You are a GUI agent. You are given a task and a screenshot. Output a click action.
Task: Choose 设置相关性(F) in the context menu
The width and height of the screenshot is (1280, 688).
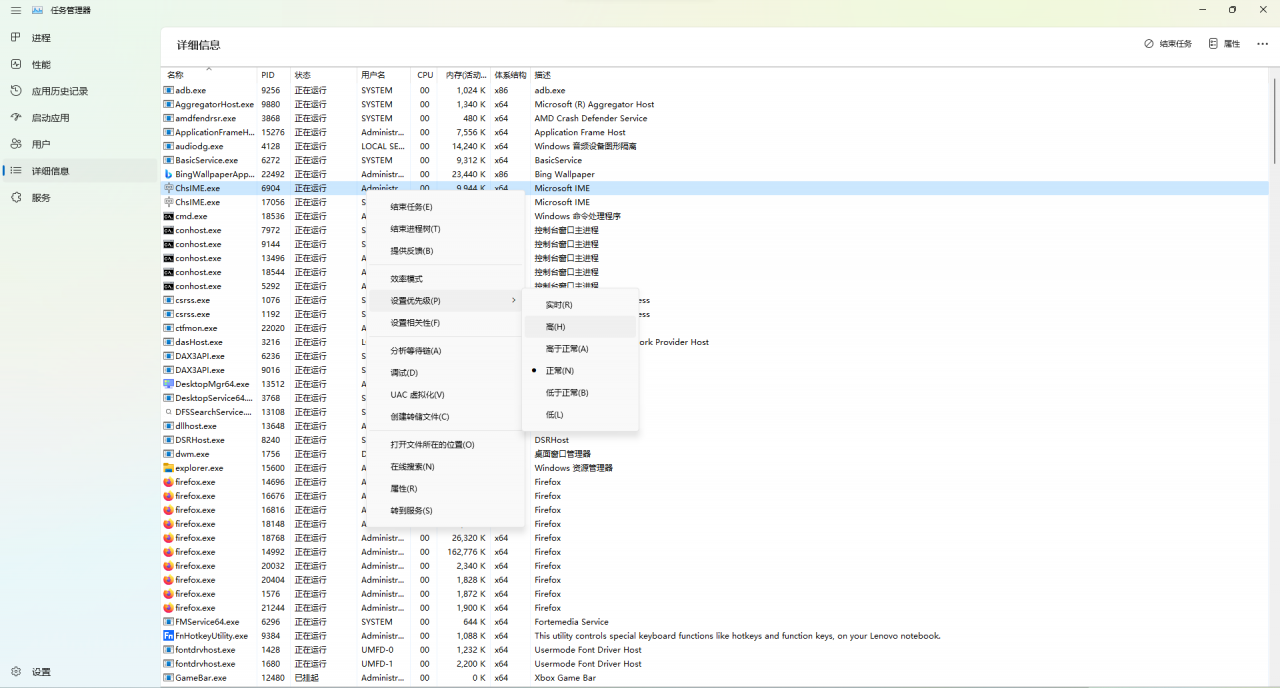tap(444, 323)
